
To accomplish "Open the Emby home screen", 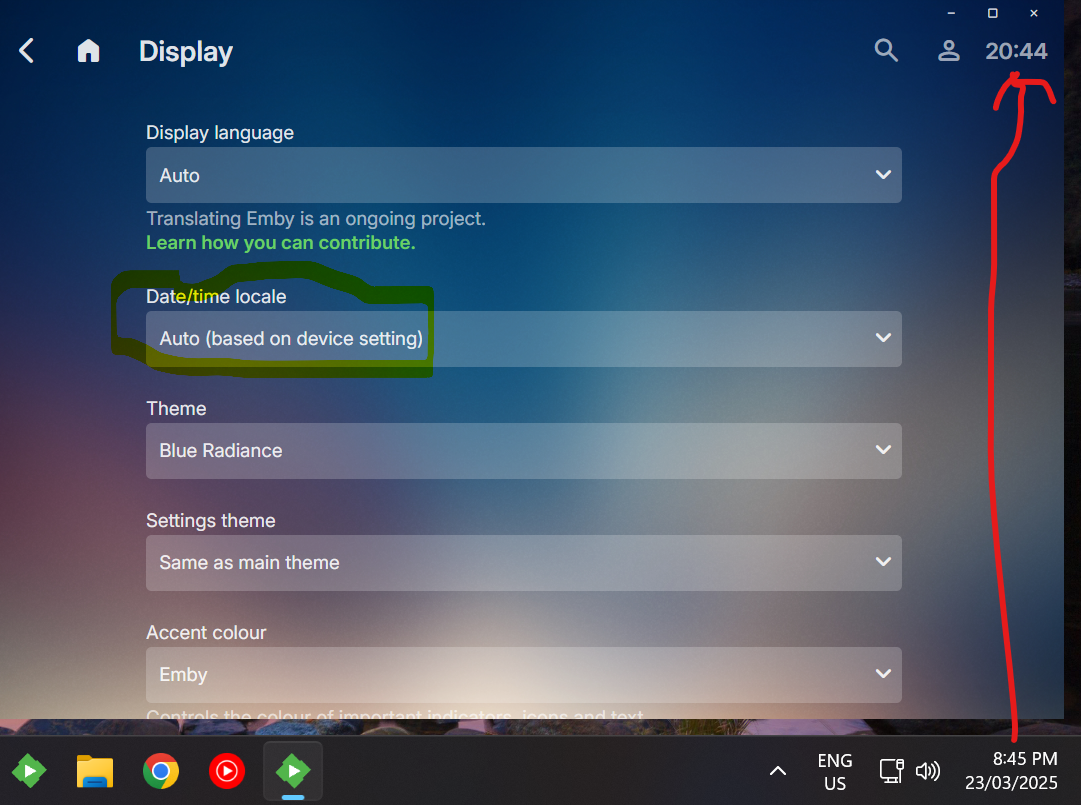I will pyautogui.click(x=88, y=51).
